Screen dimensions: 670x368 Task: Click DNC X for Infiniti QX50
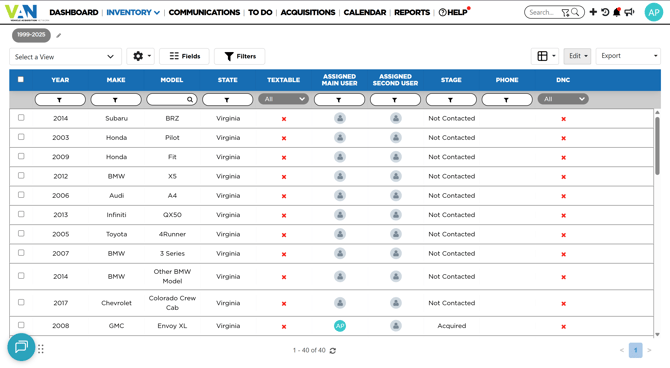tap(564, 215)
